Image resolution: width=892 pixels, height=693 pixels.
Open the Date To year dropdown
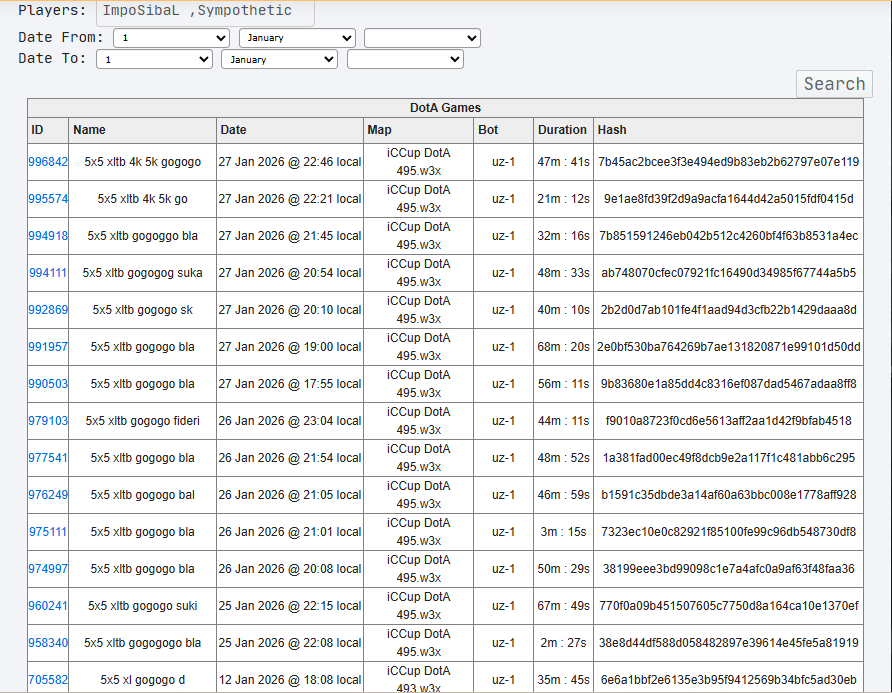click(405, 59)
